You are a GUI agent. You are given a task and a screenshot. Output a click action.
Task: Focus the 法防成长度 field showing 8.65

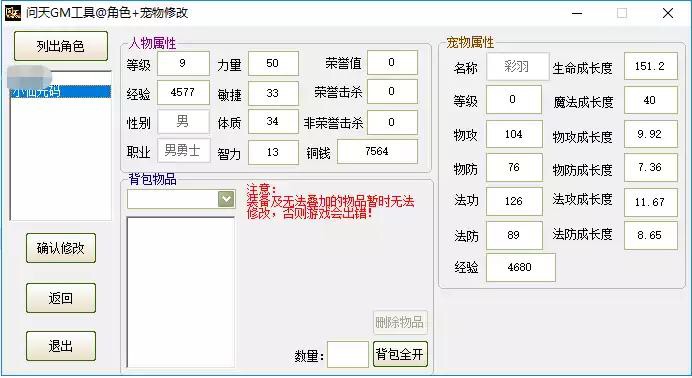click(651, 236)
